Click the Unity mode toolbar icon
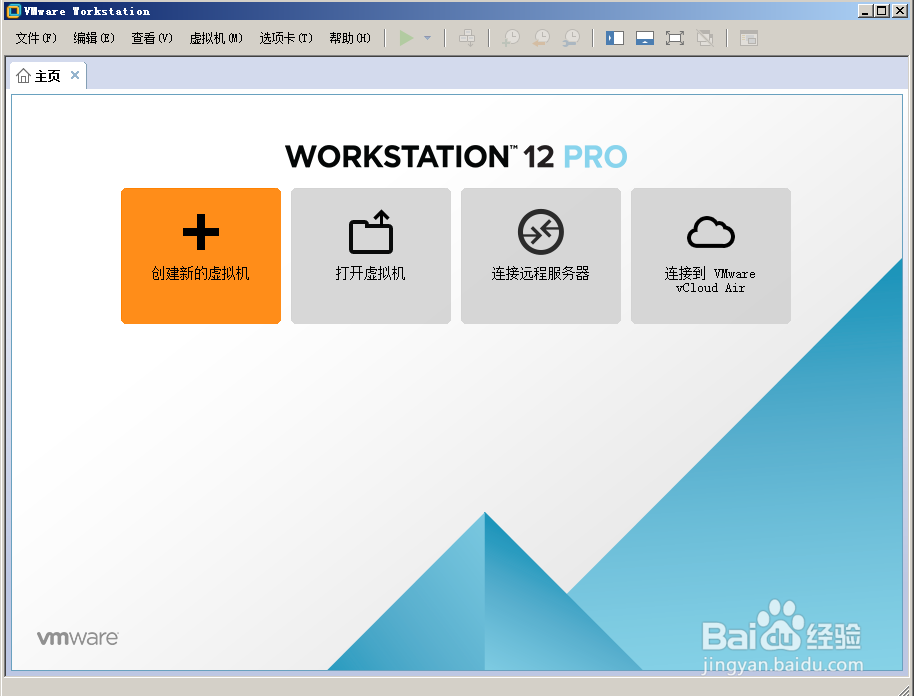 point(705,38)
